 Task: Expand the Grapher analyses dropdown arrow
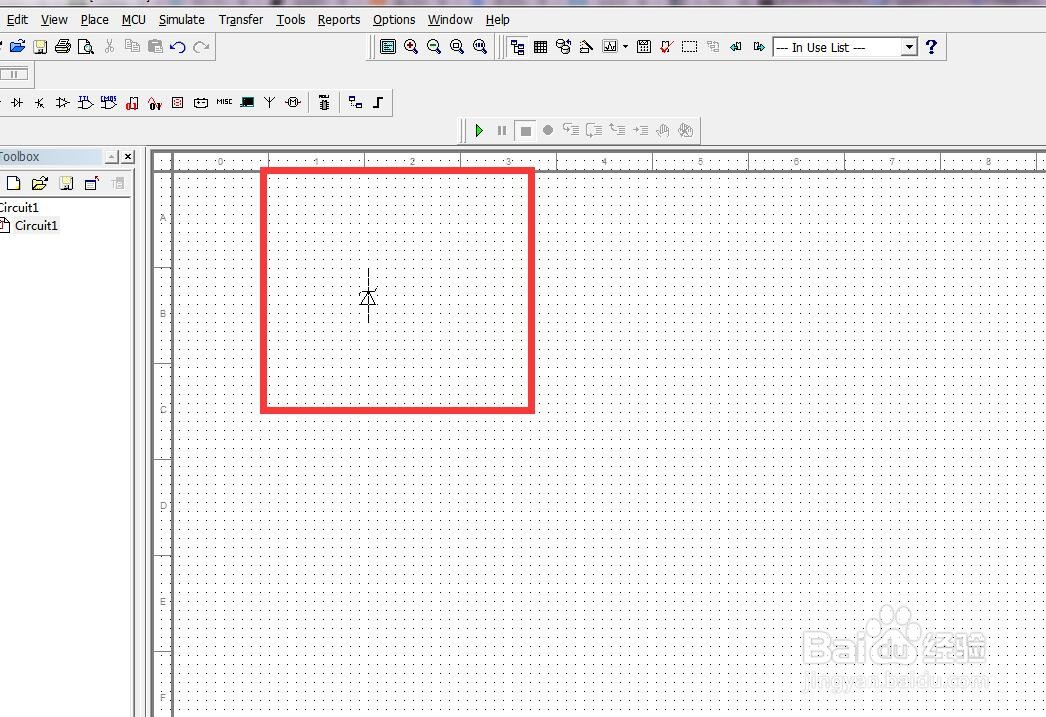[625, 47]
